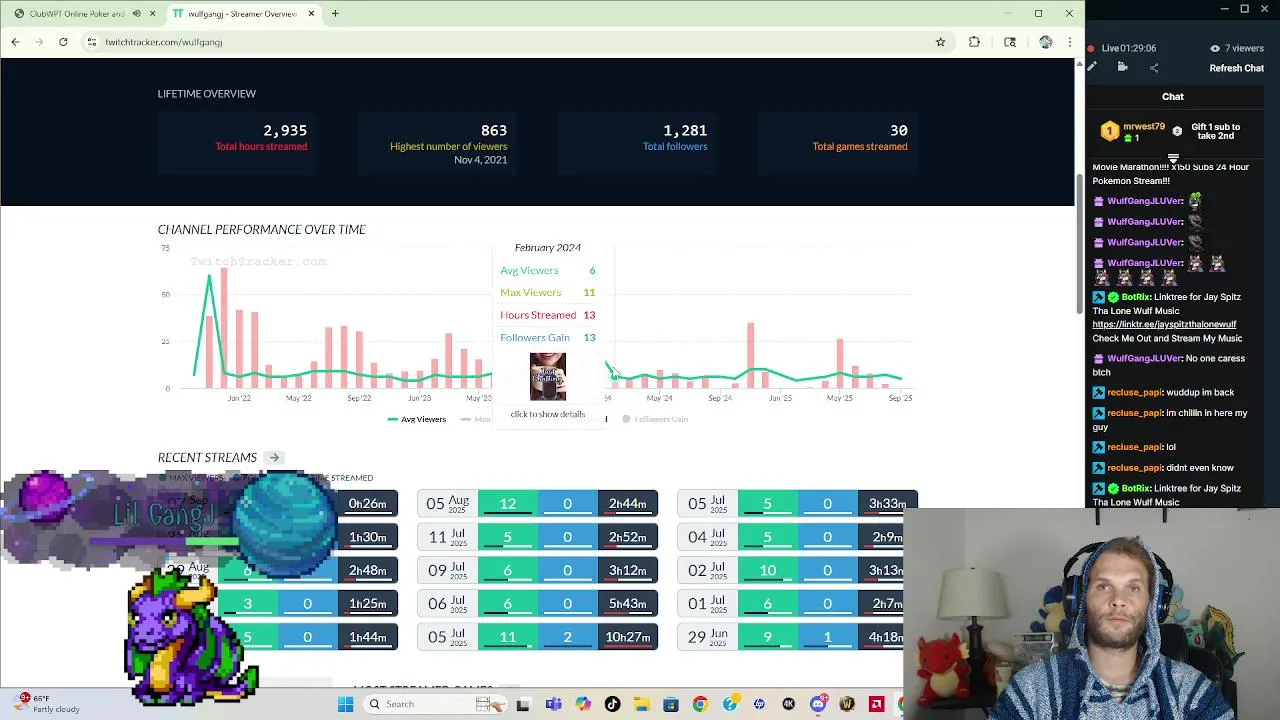
Task: Close the ClubWPT Online Poker tab
Action: 152,14
